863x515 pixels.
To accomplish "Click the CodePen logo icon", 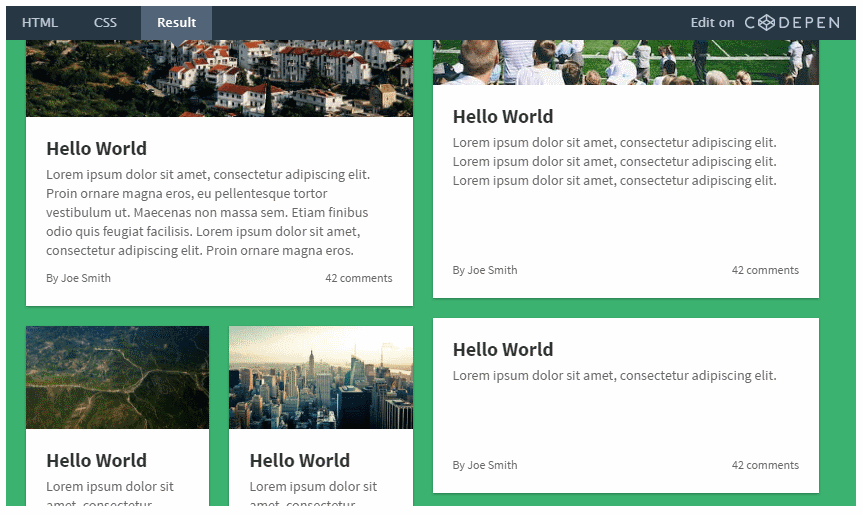I will (766, 23).
